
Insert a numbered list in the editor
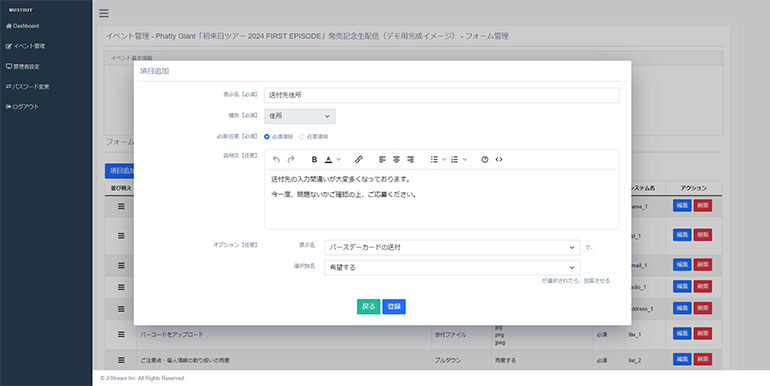pyautogui.click(x=455, y=160)
